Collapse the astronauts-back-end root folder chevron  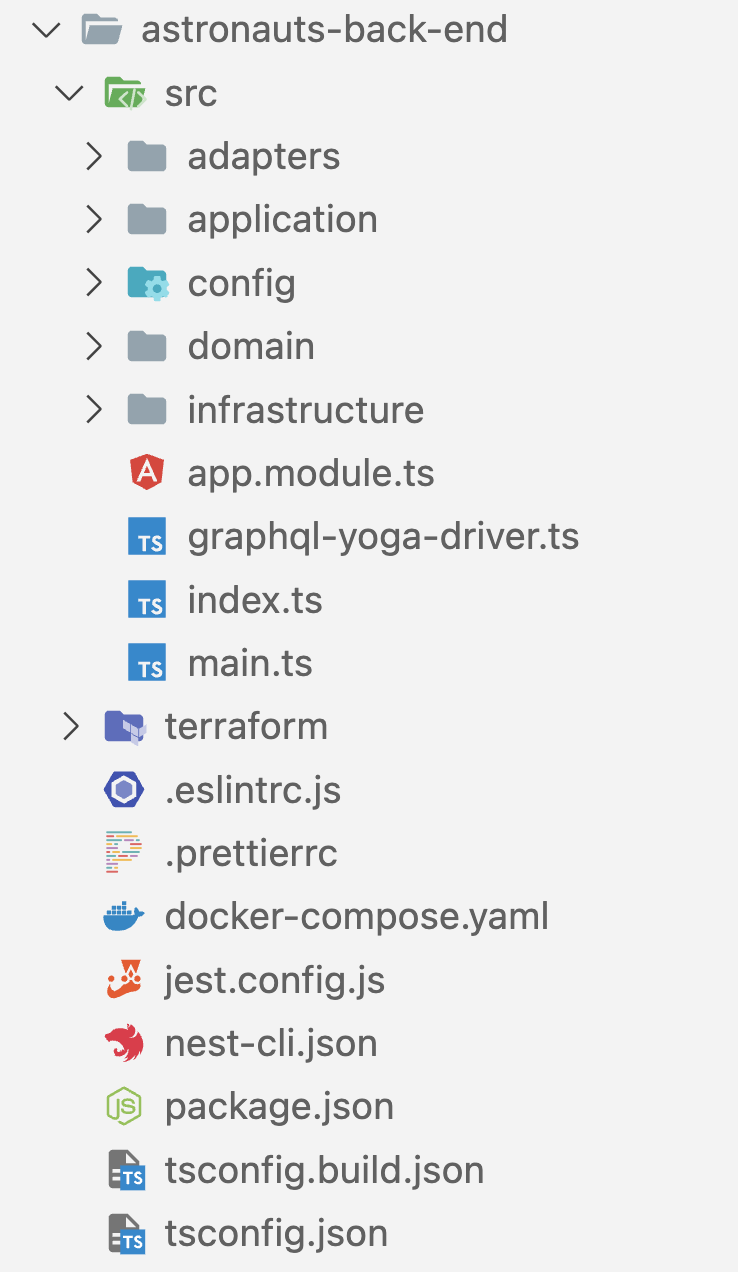(46, 30)
